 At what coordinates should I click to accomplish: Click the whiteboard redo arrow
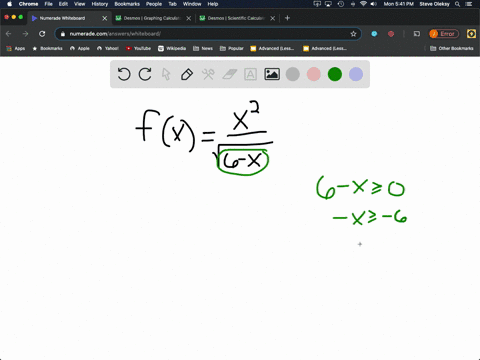(145, 74)
